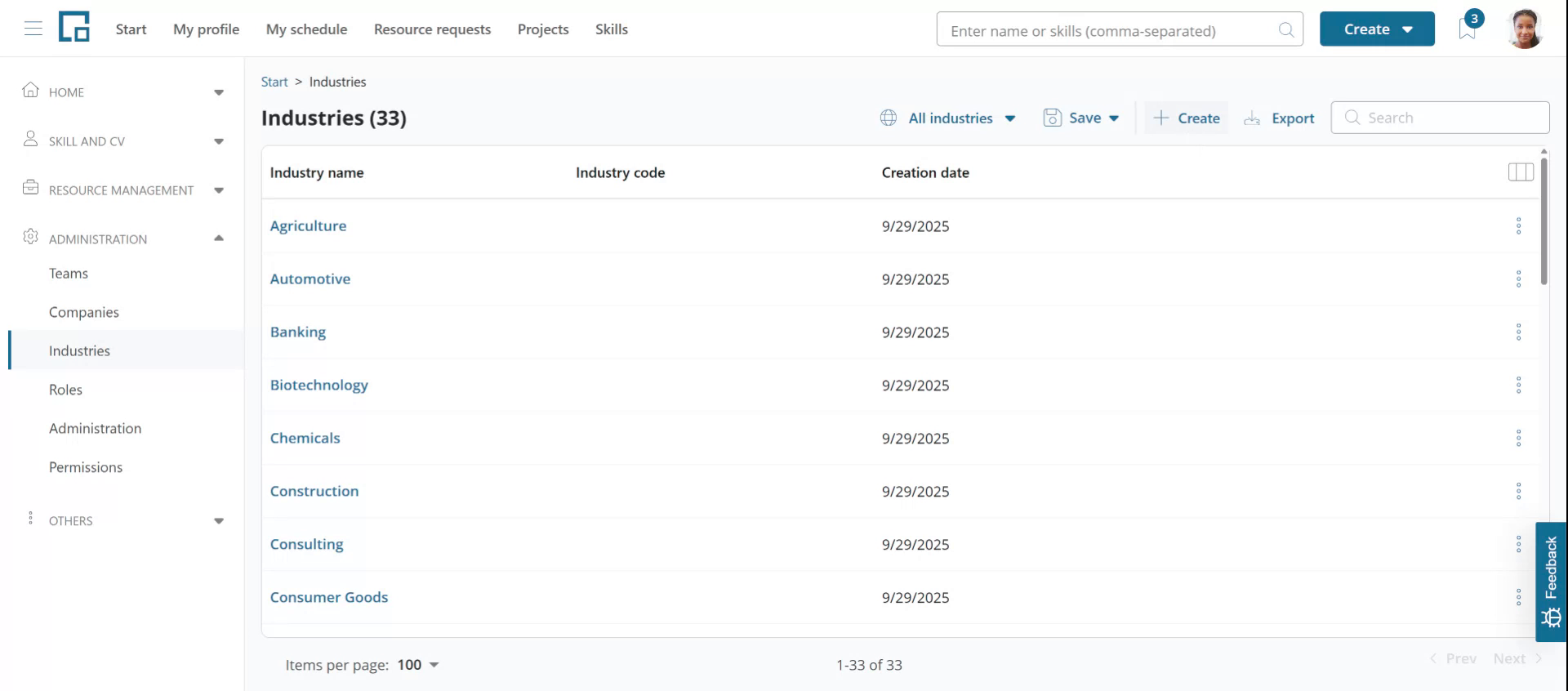Open the column chooser icon
Viewport: 1568px width, 691px height.
[x=1521, y=172]
